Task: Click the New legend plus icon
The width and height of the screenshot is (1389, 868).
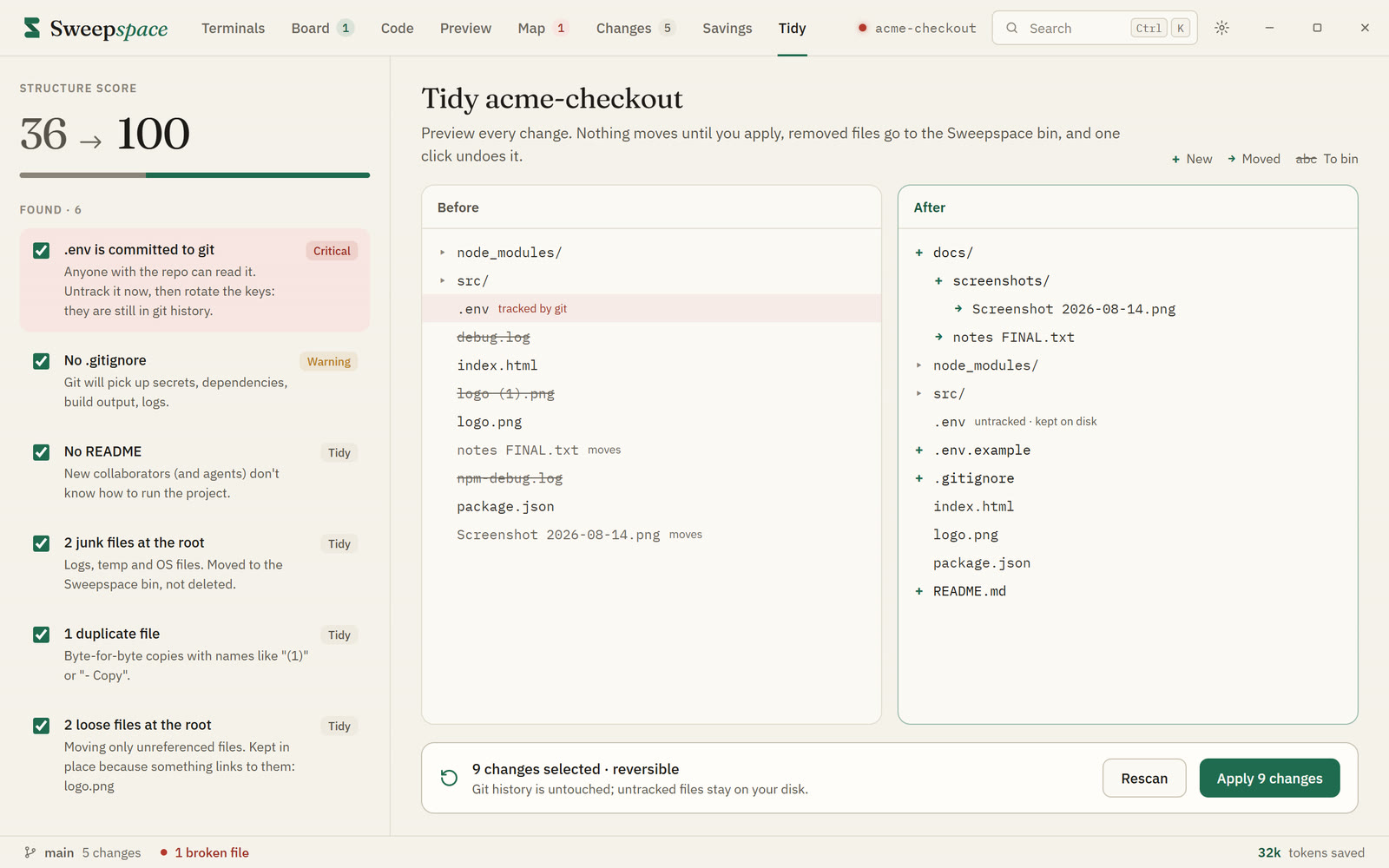Action: pyautogui.click(x=1175, y=159)
